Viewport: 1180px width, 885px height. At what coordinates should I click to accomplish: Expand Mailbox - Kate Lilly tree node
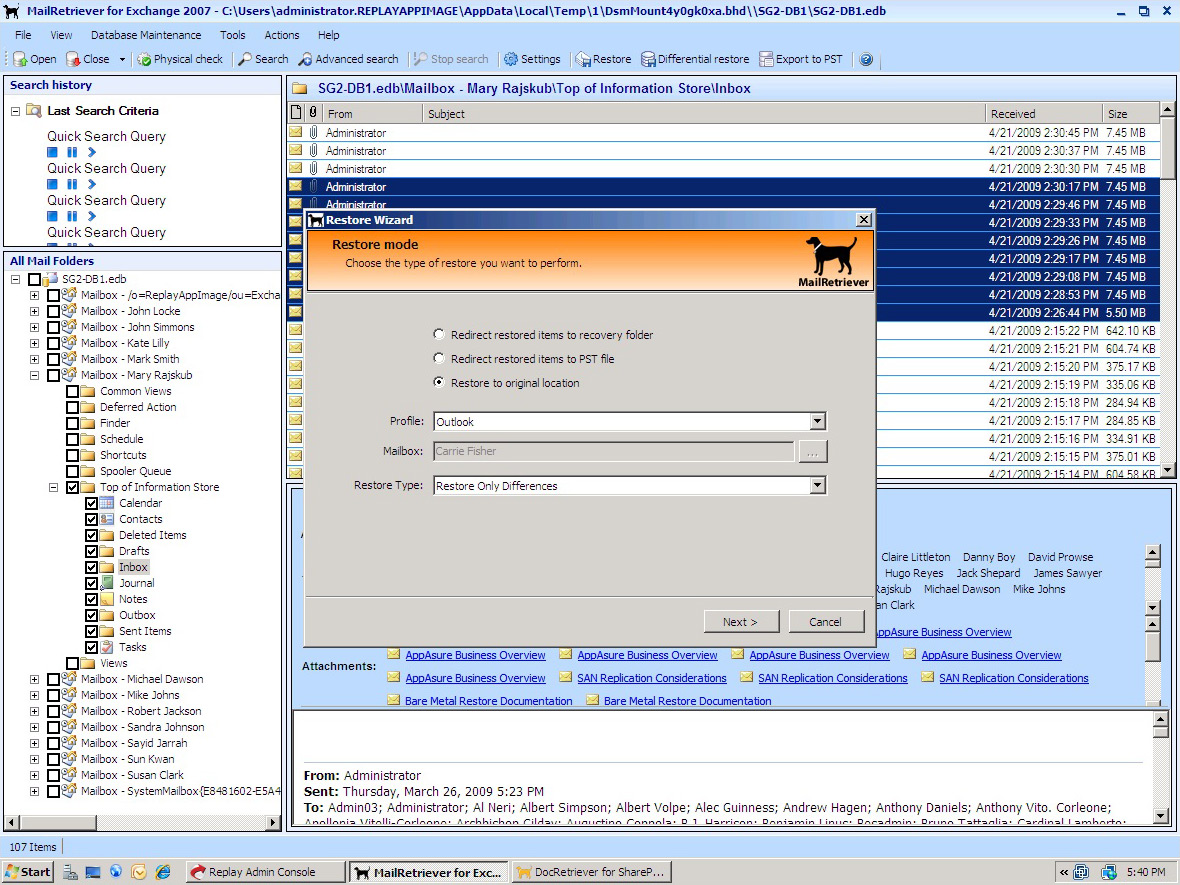coord(35,343)
